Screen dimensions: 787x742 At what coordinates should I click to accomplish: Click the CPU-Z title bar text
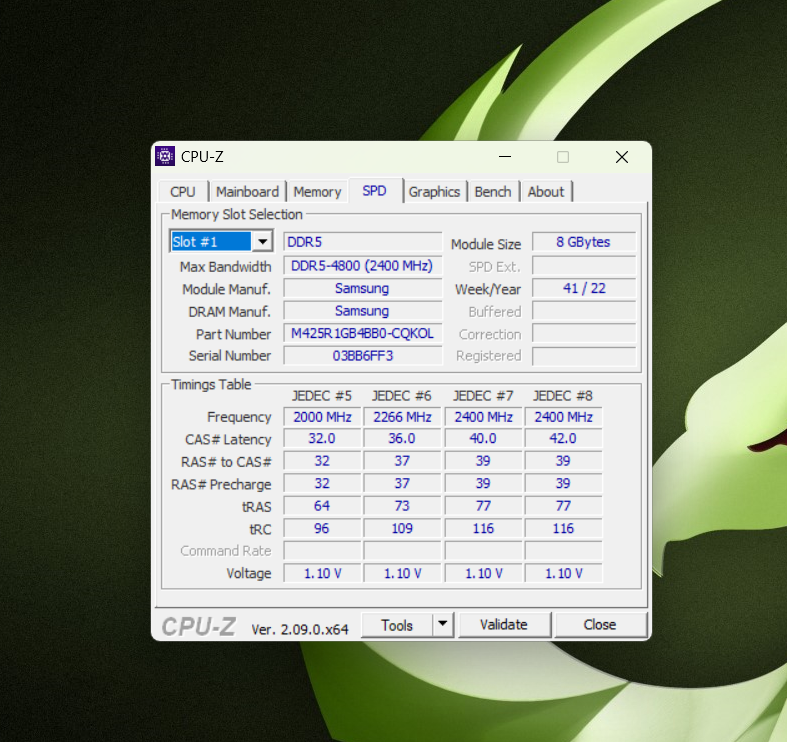coord(202,157)
